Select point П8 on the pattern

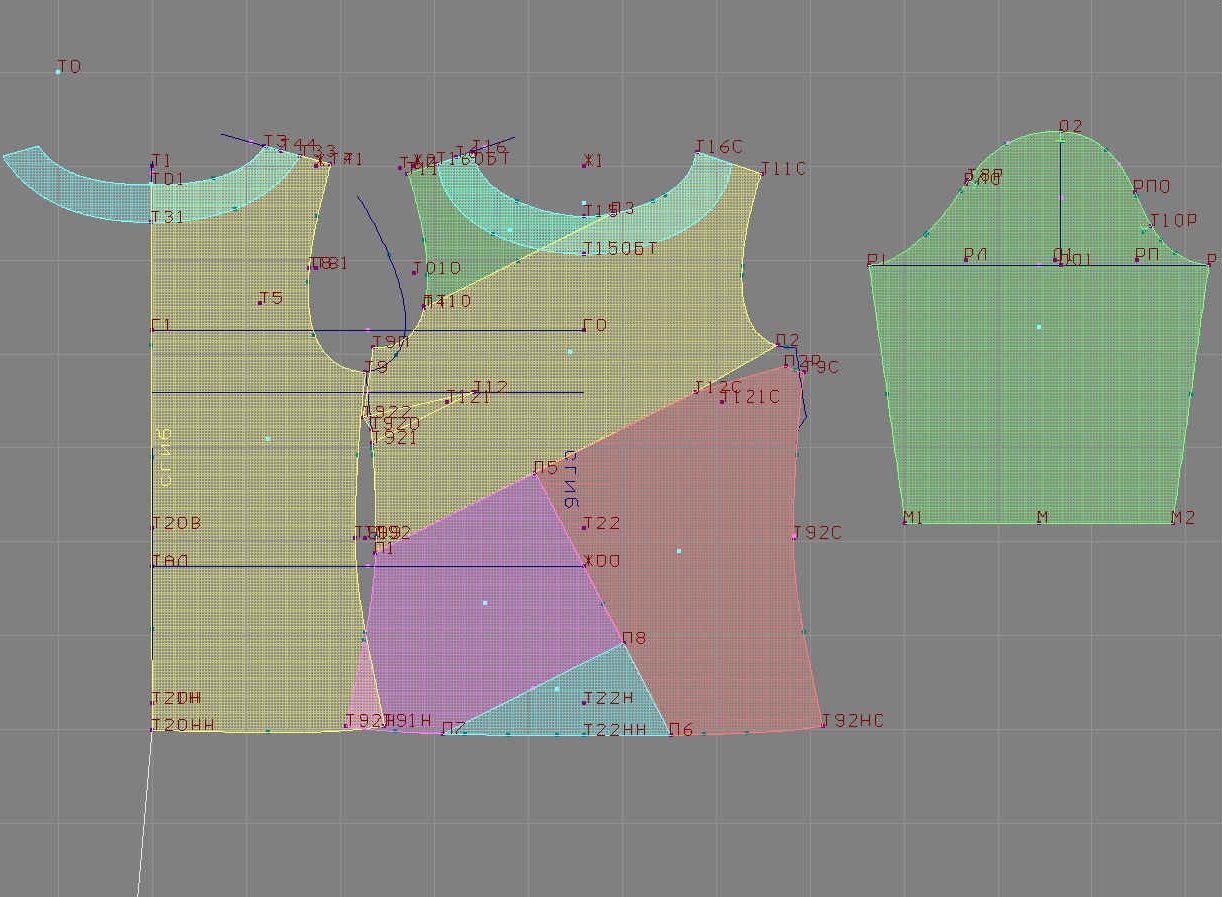point(623,643)
